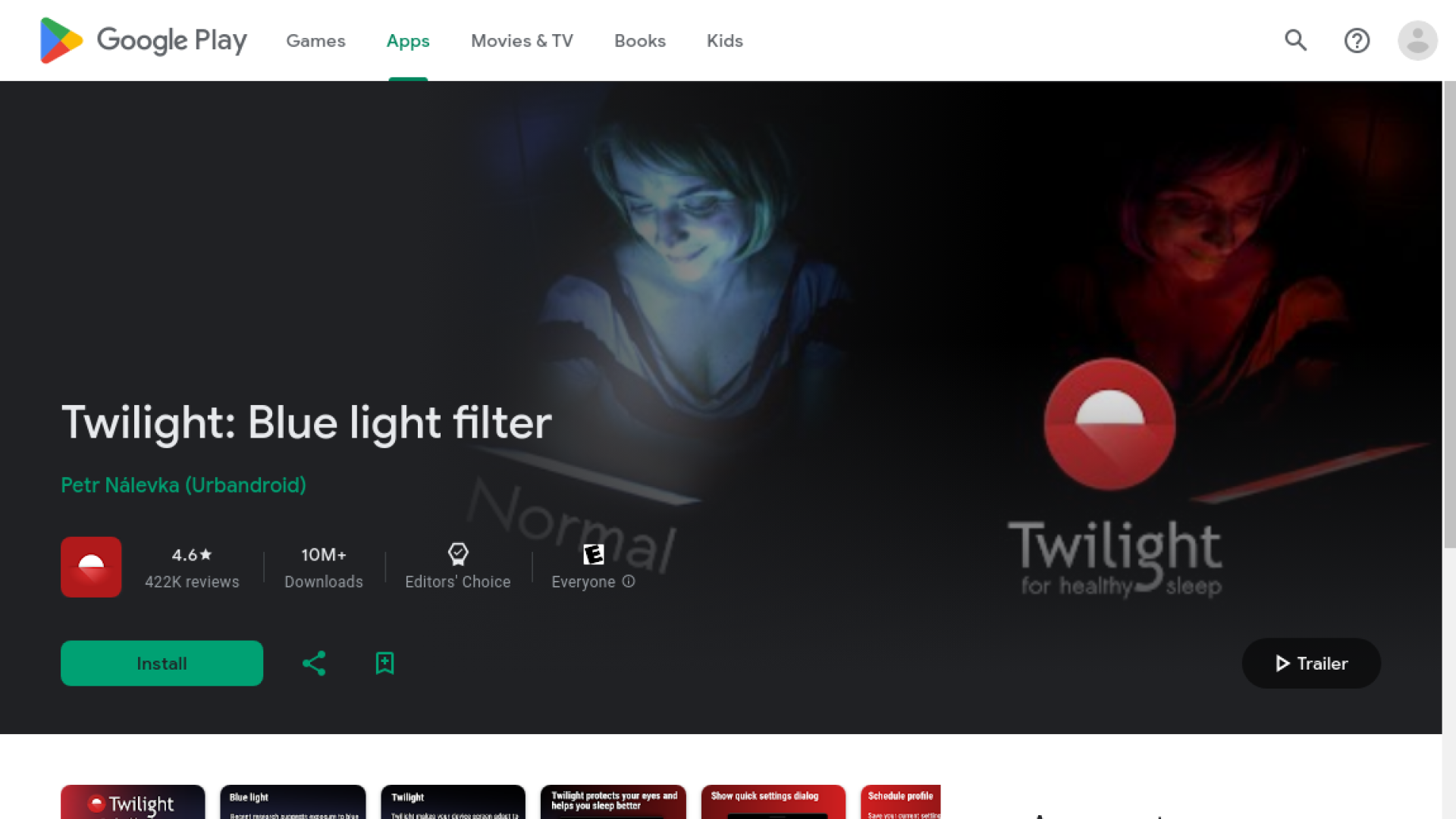Image resolution: width=1456 pixels, height=819 pixels.
Task: Switch to the Games tab
Action: pyautogui.click(x=315, y=41)
